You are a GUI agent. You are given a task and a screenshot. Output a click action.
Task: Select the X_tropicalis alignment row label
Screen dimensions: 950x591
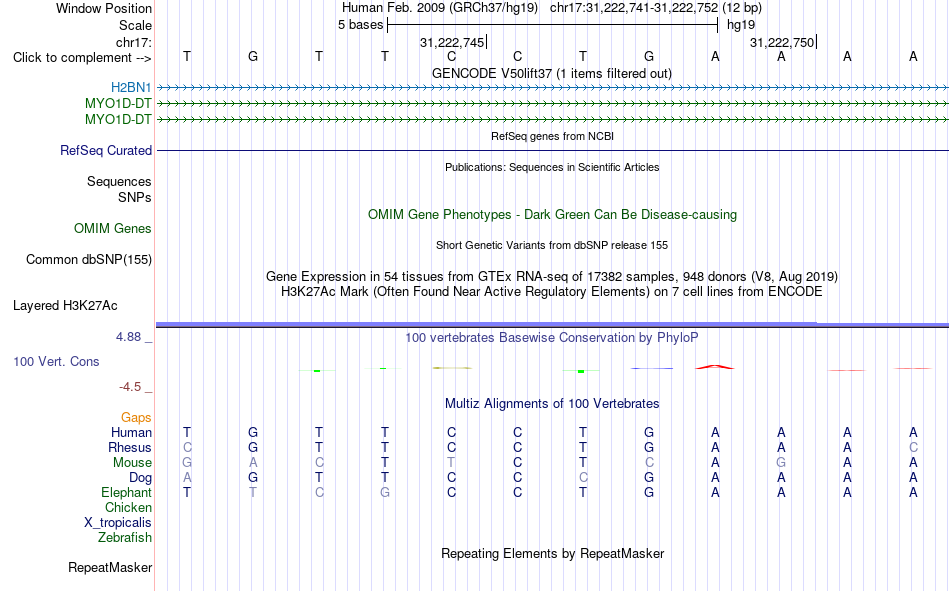click(x=118, y=523)
